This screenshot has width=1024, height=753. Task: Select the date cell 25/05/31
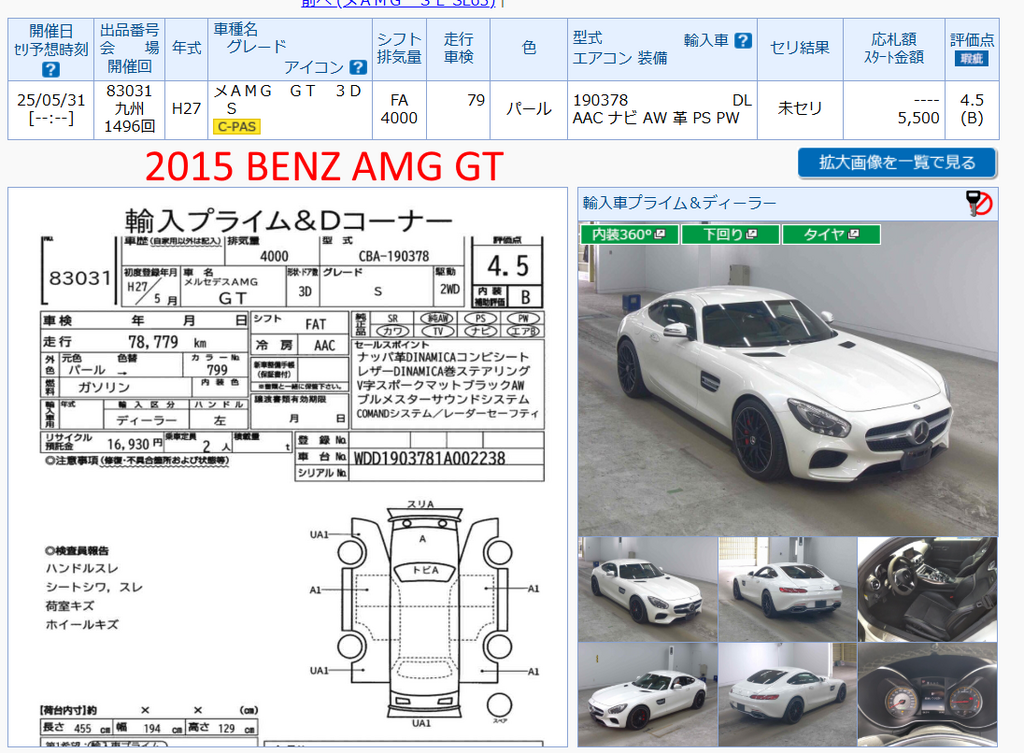[x=50, y=110]
